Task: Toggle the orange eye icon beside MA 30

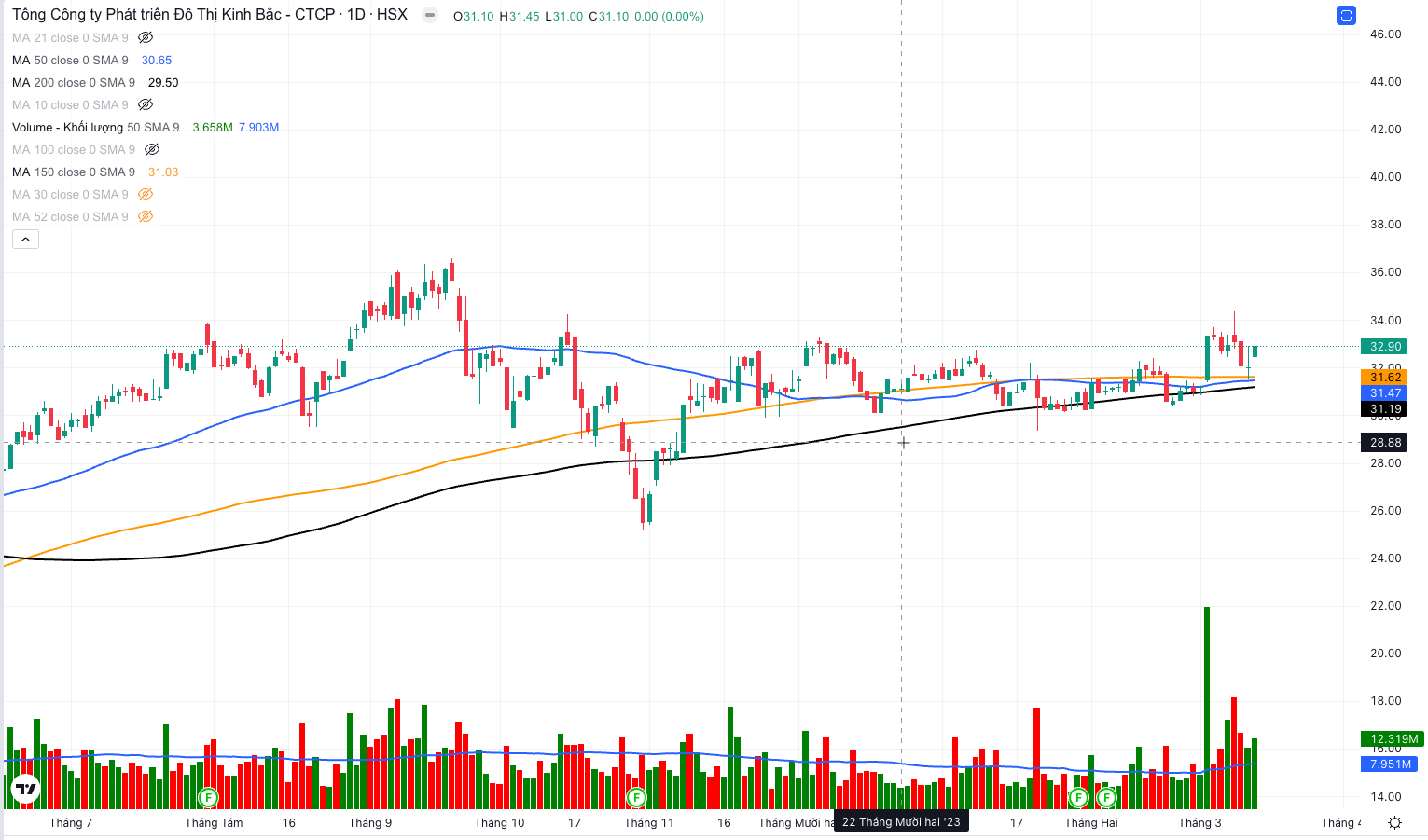Action: point(146,195)
